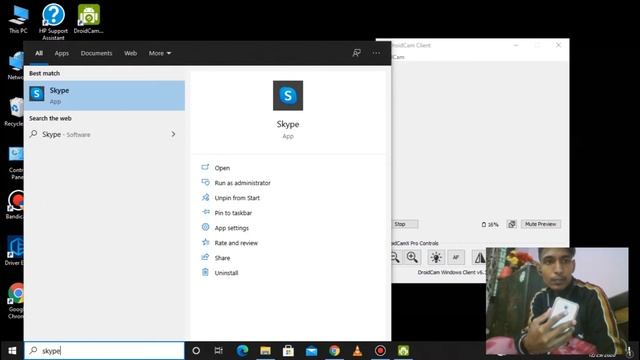Switch to the All search tab

39,53
